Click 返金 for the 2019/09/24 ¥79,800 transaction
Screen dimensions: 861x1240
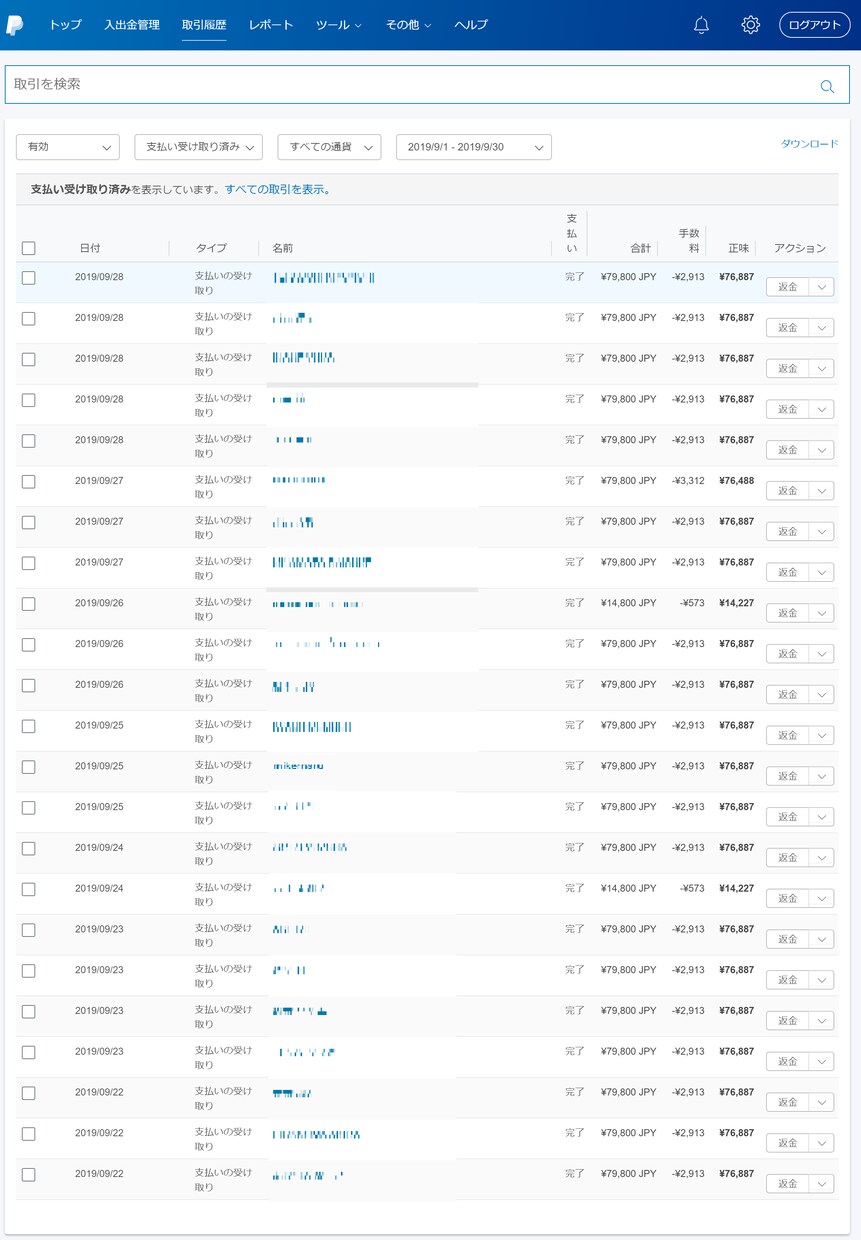tap(787, 858)
